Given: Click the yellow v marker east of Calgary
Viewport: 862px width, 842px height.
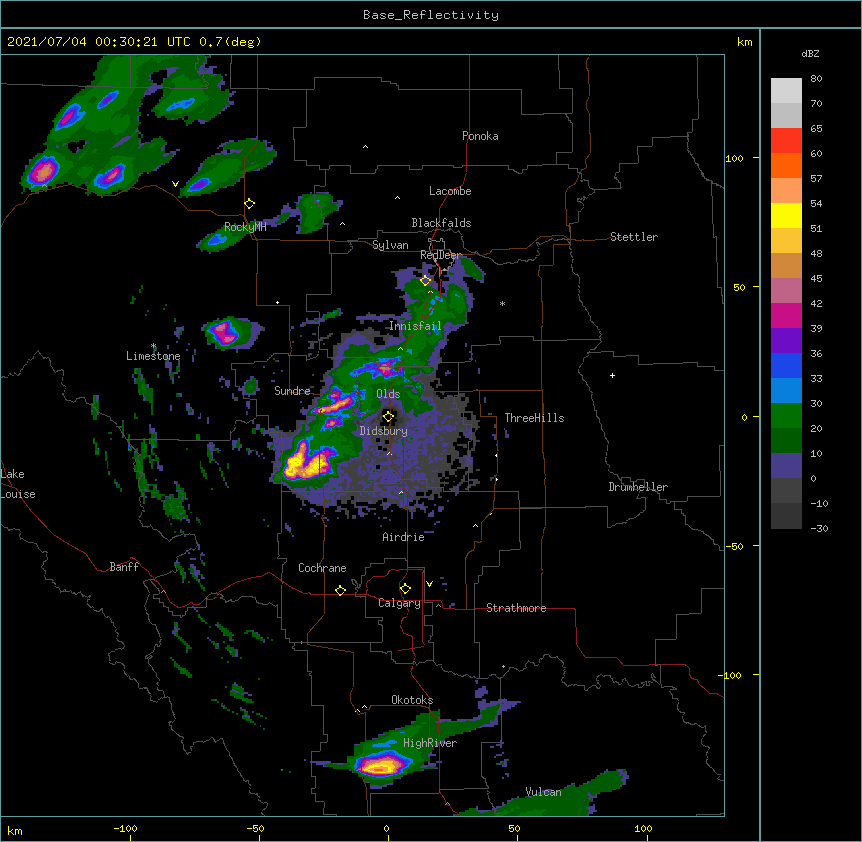Looking at the screenshot, I should [429, 584].
